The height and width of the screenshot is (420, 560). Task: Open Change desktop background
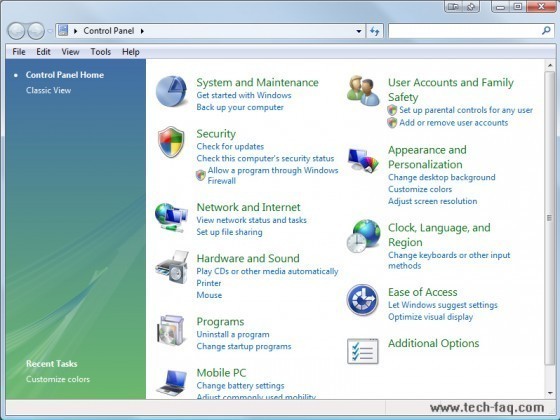[x=442, y=178]
